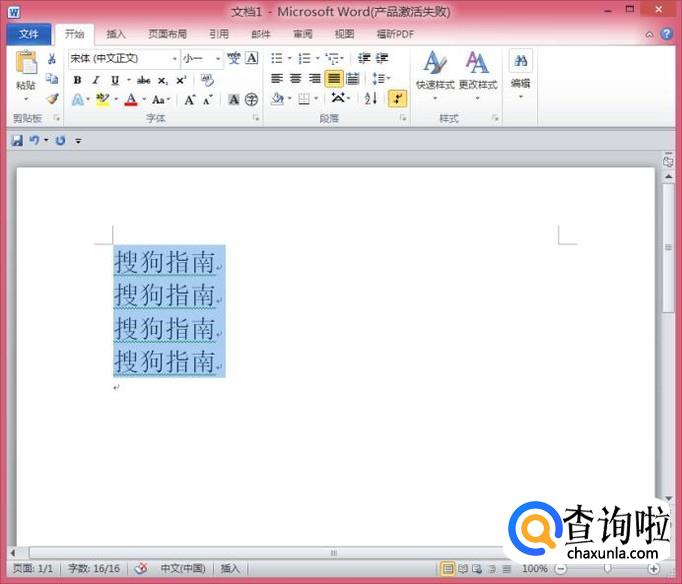The height and width of the screenshot is (584, 682).
Task: Toggle Justify alignment
Action: tap(334, 79)
